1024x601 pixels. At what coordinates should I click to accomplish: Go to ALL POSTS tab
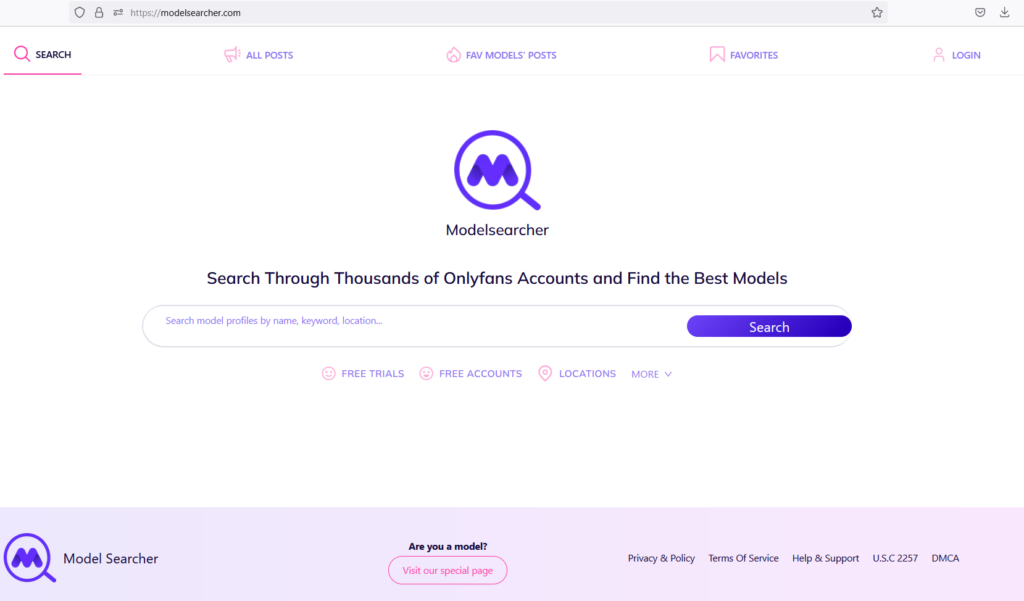point(259,55)
